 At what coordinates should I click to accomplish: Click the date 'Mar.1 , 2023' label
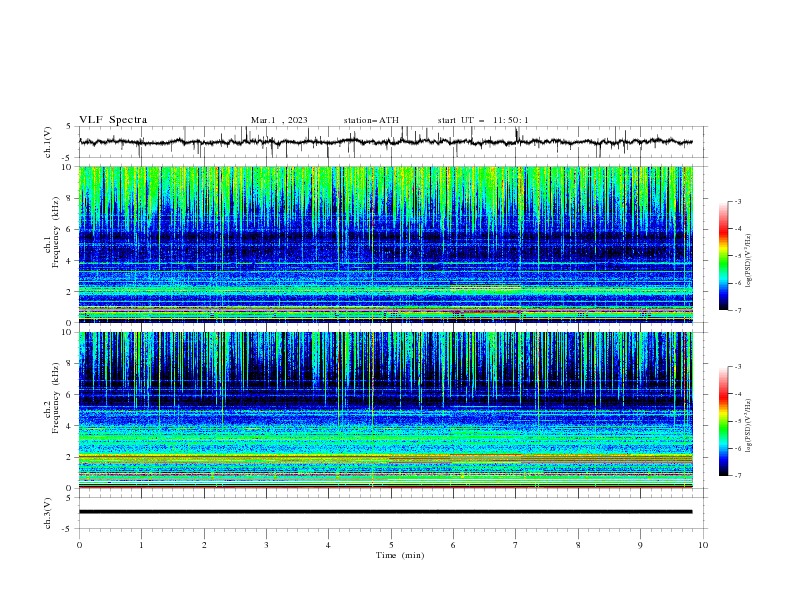(279, 120)
